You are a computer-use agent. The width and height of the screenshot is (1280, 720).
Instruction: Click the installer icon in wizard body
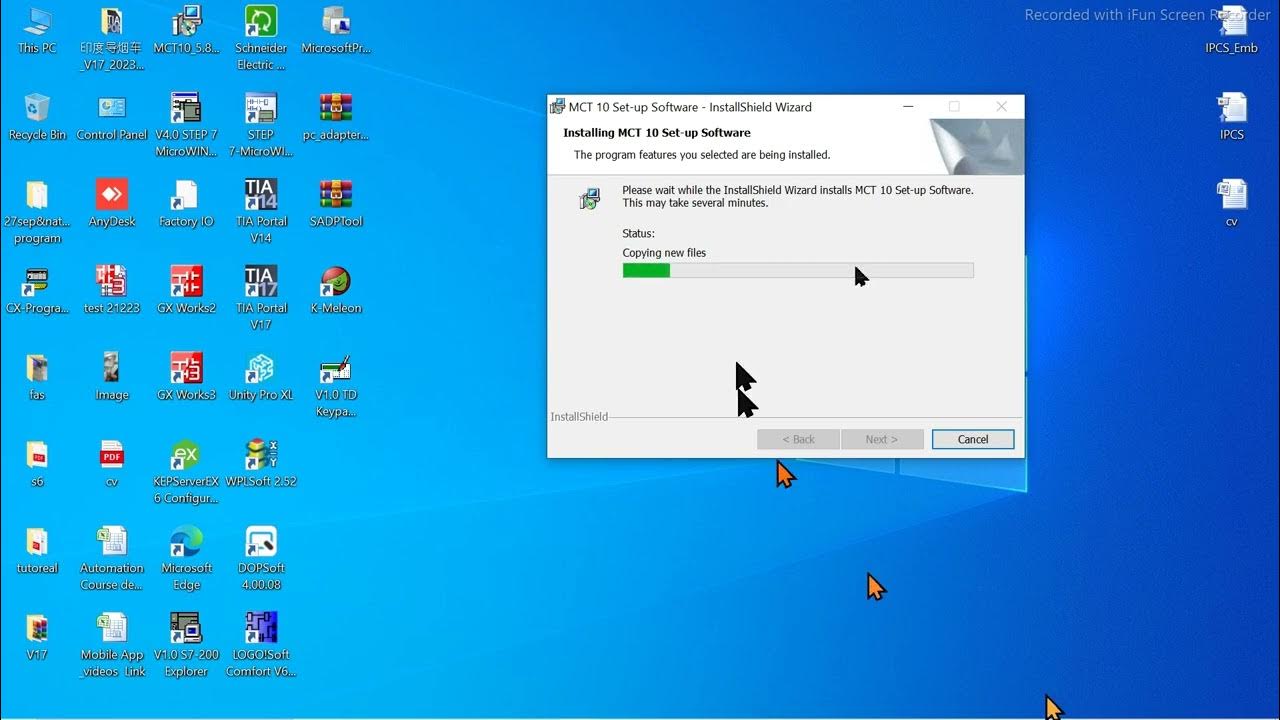tap(590, 198)
